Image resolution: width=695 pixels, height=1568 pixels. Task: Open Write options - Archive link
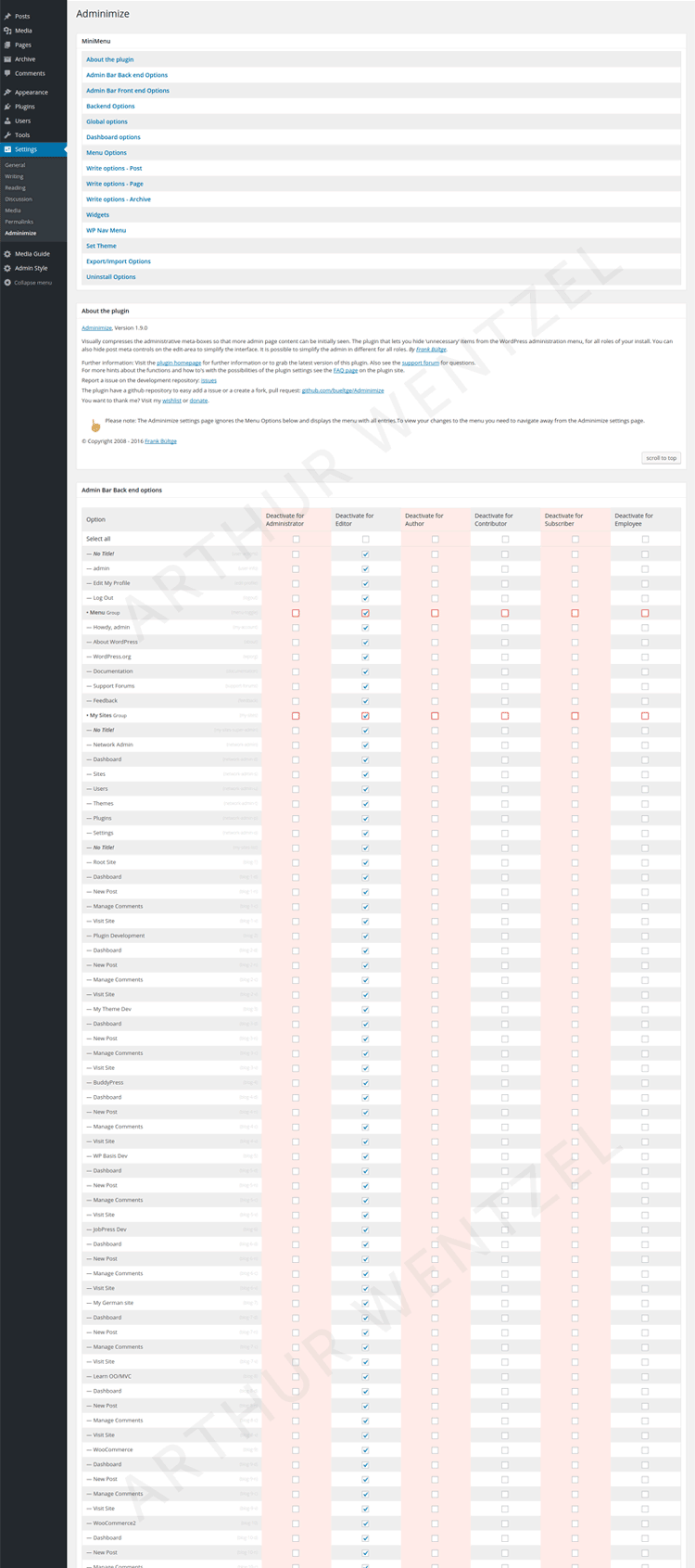119,199
